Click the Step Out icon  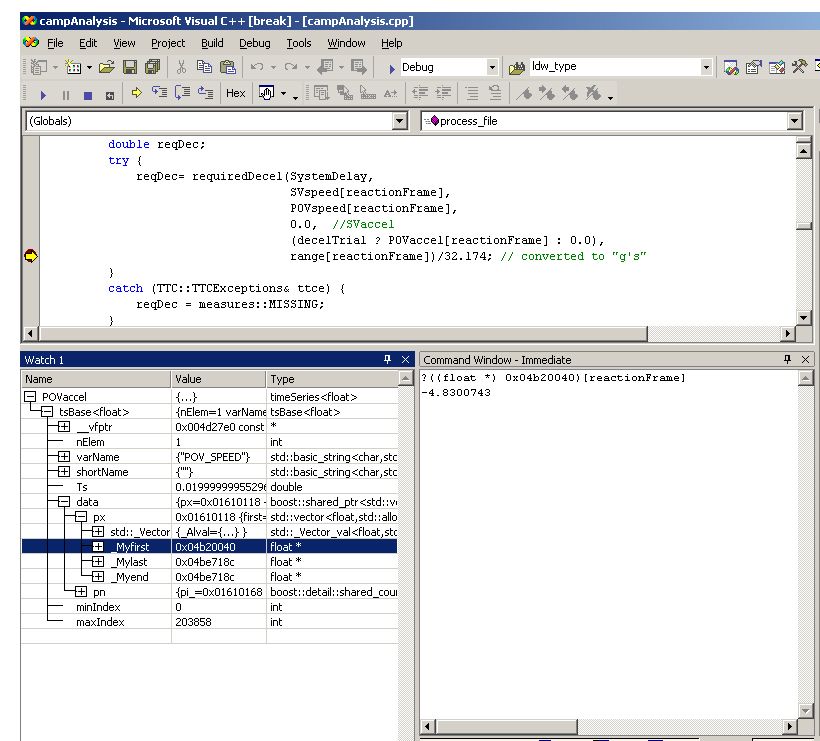pos(206,93)
